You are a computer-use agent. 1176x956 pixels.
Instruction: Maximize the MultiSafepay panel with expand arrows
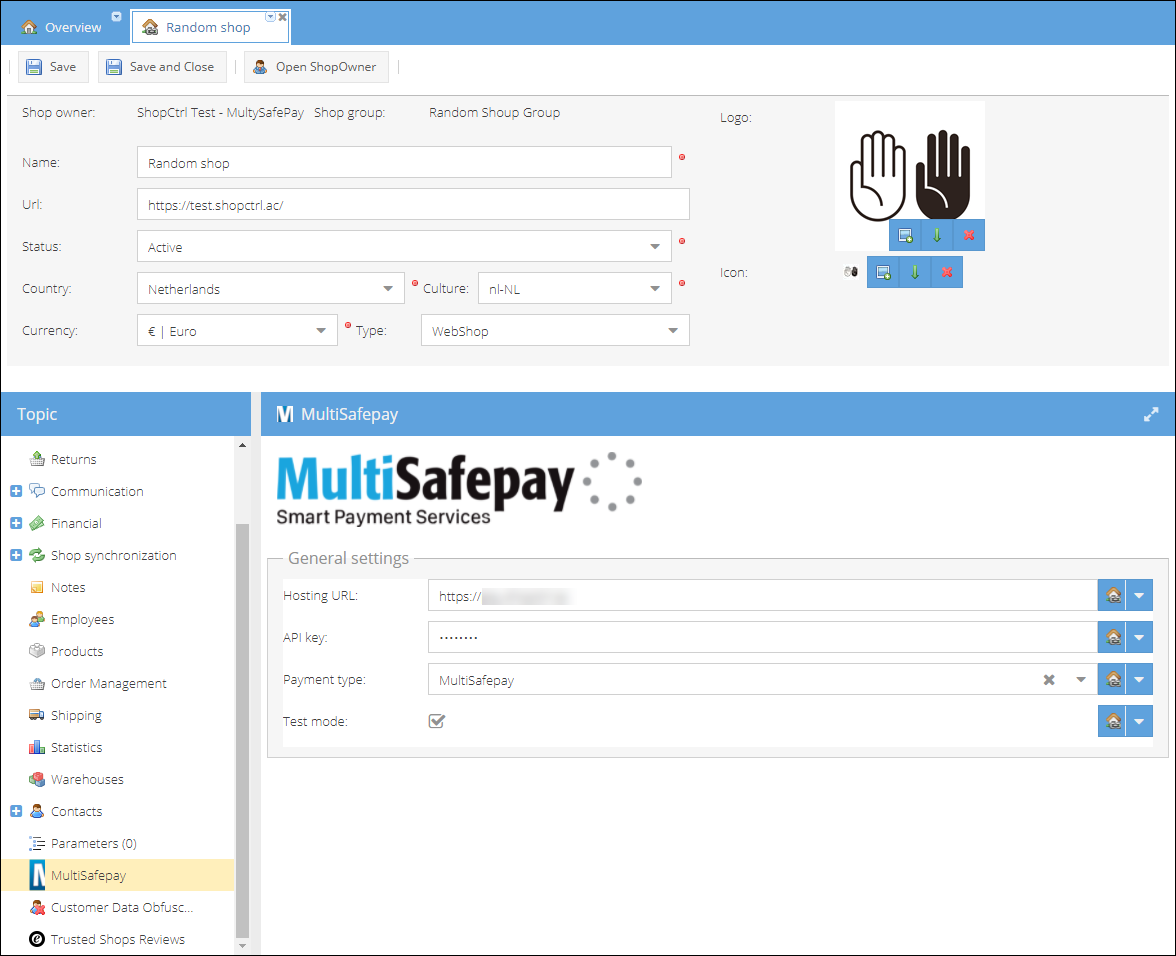click(1150, 414)
